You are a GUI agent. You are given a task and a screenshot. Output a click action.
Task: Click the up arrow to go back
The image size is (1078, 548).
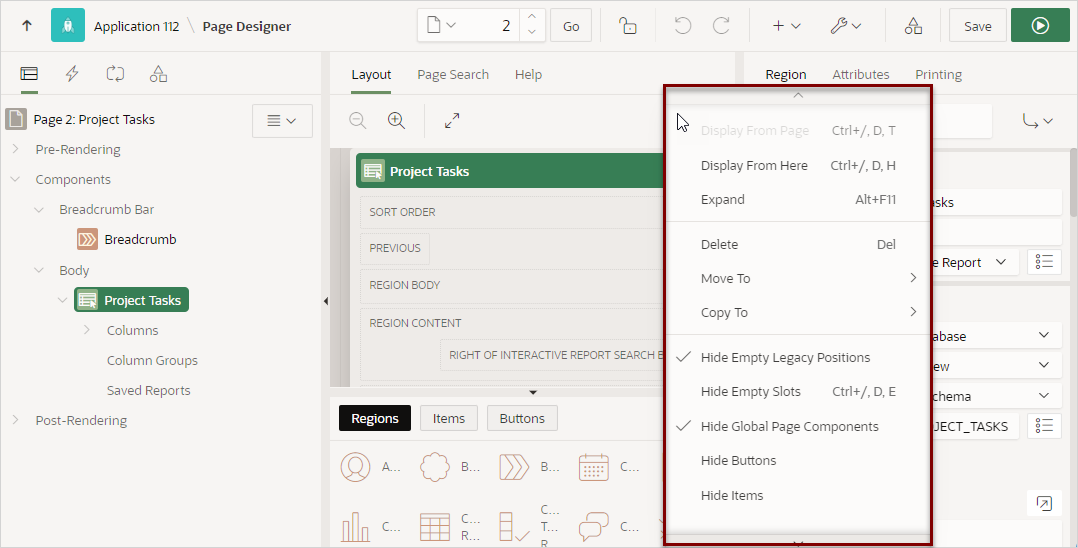(27, 26)
